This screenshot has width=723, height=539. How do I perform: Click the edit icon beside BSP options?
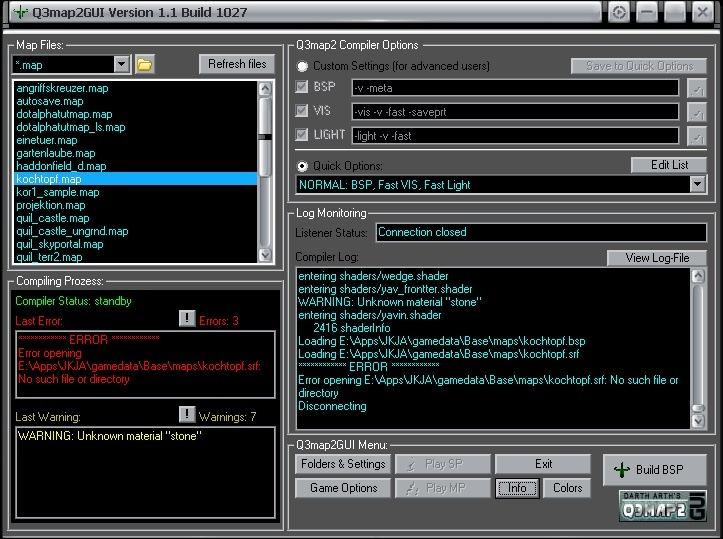(x=697, y=88)
